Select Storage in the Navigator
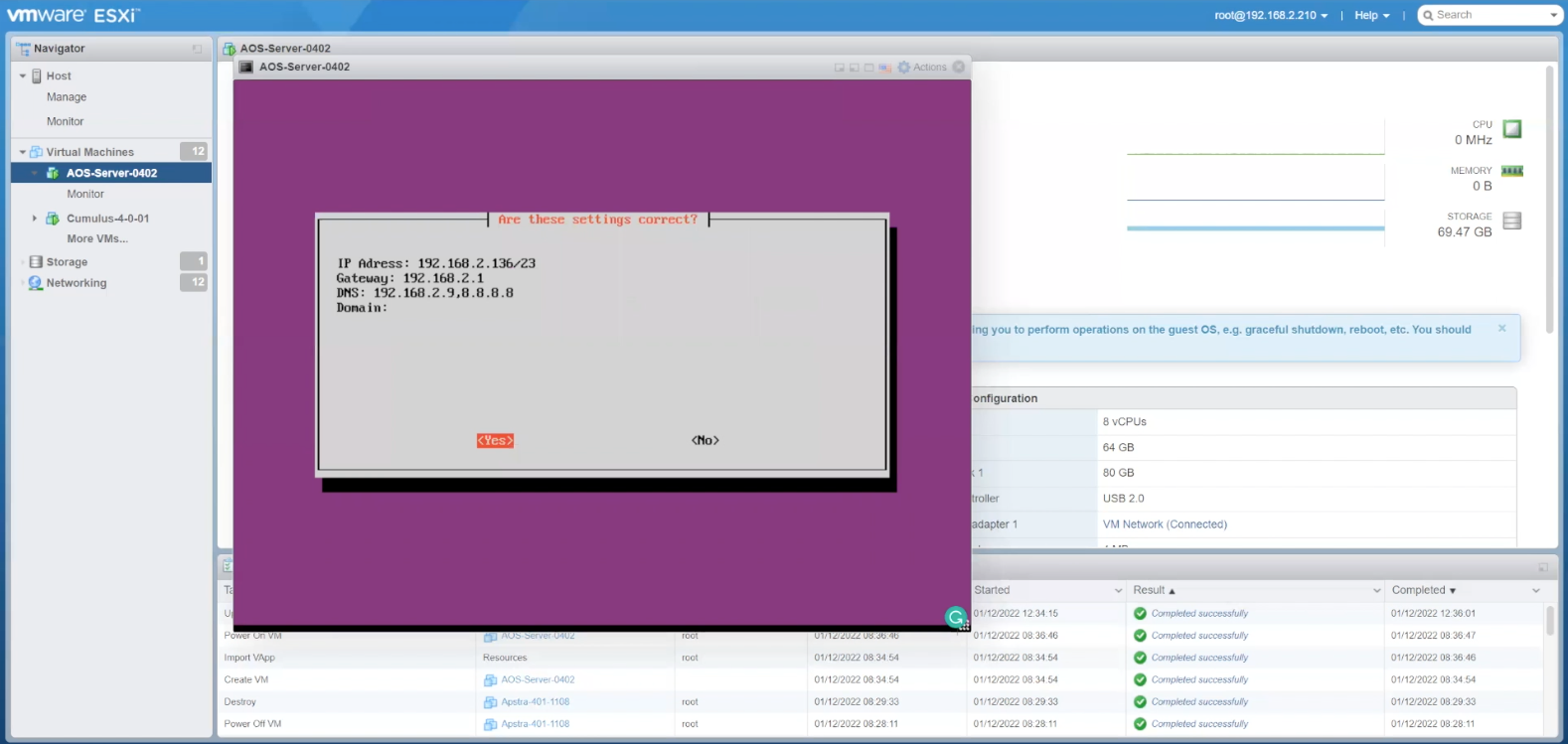This screenshot has width=1568, height=744. point(67,262)
